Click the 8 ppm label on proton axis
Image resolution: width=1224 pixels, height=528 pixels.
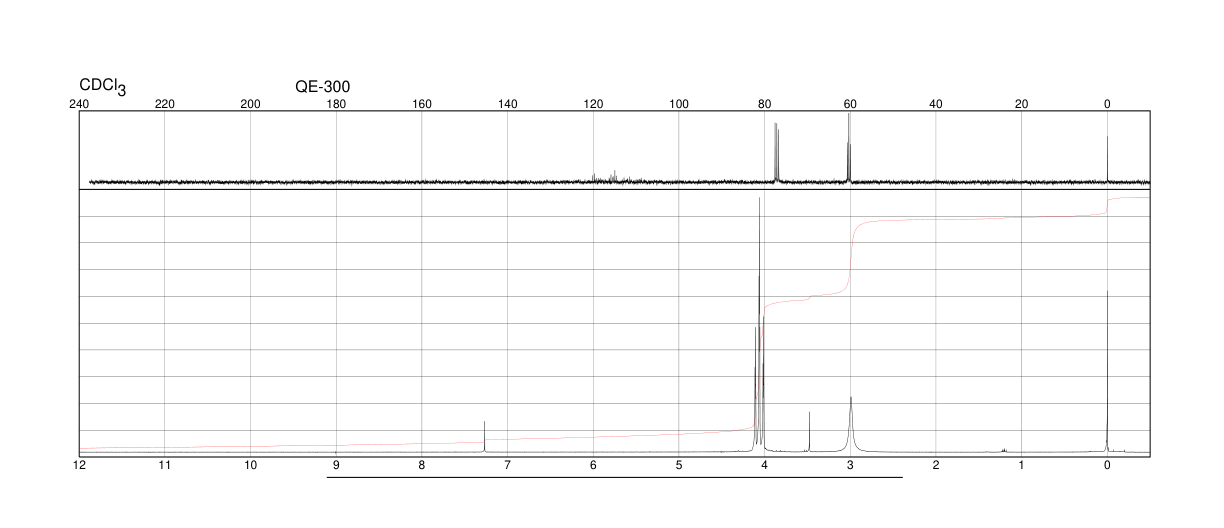(422, 465)
